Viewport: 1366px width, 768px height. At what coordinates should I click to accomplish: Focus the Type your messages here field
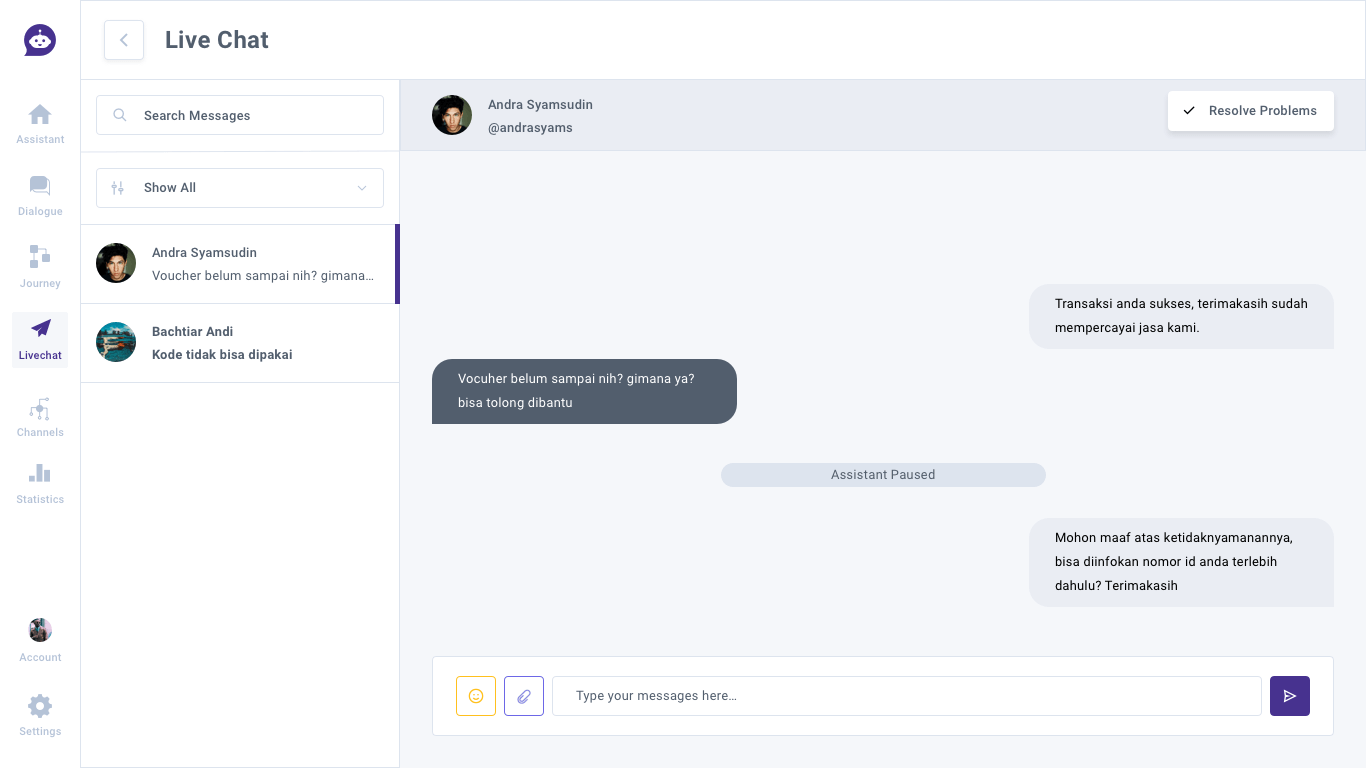pyautogui.click(x=907, y=696)
